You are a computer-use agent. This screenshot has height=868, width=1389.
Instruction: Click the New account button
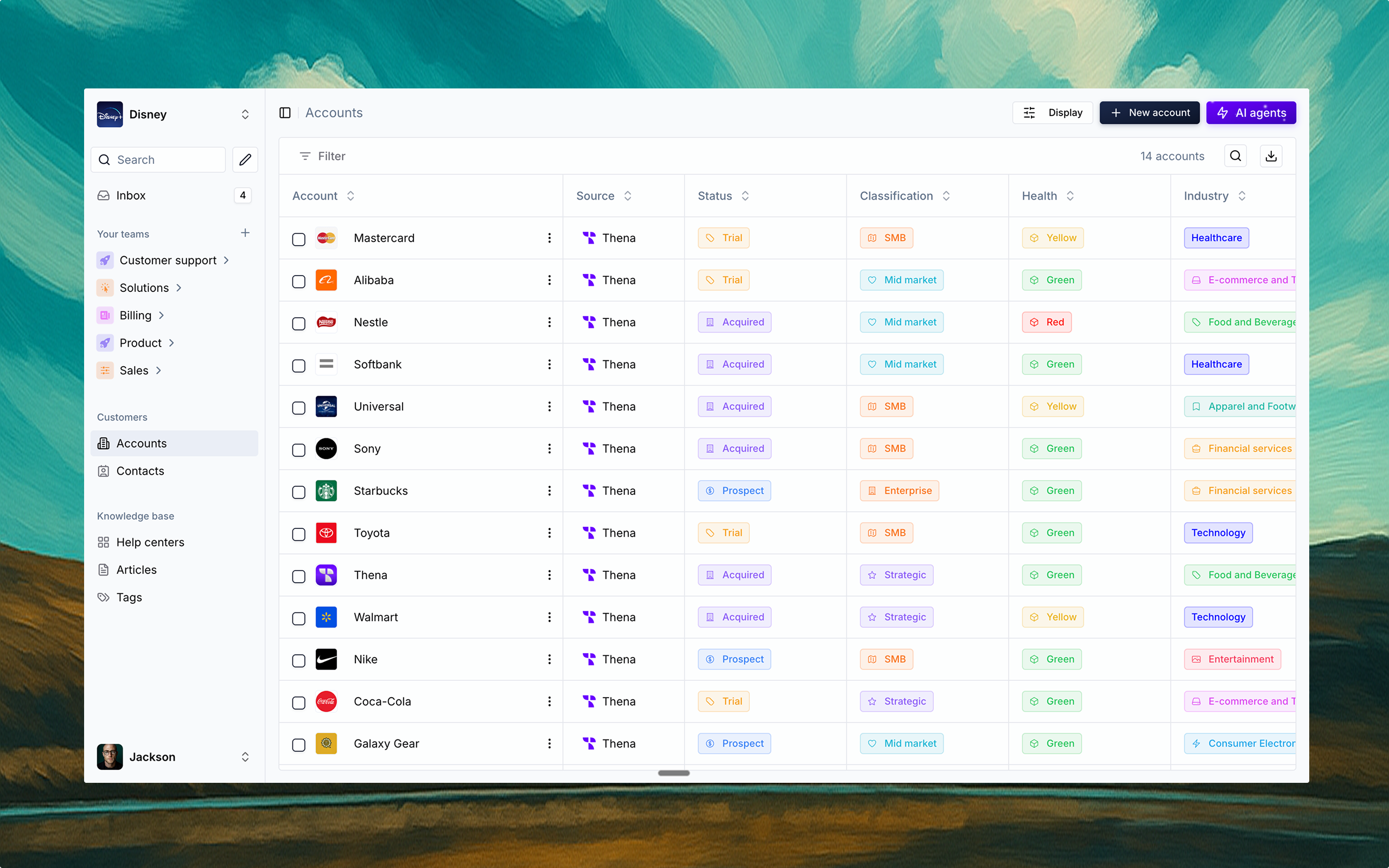(x=1149, y=112)
